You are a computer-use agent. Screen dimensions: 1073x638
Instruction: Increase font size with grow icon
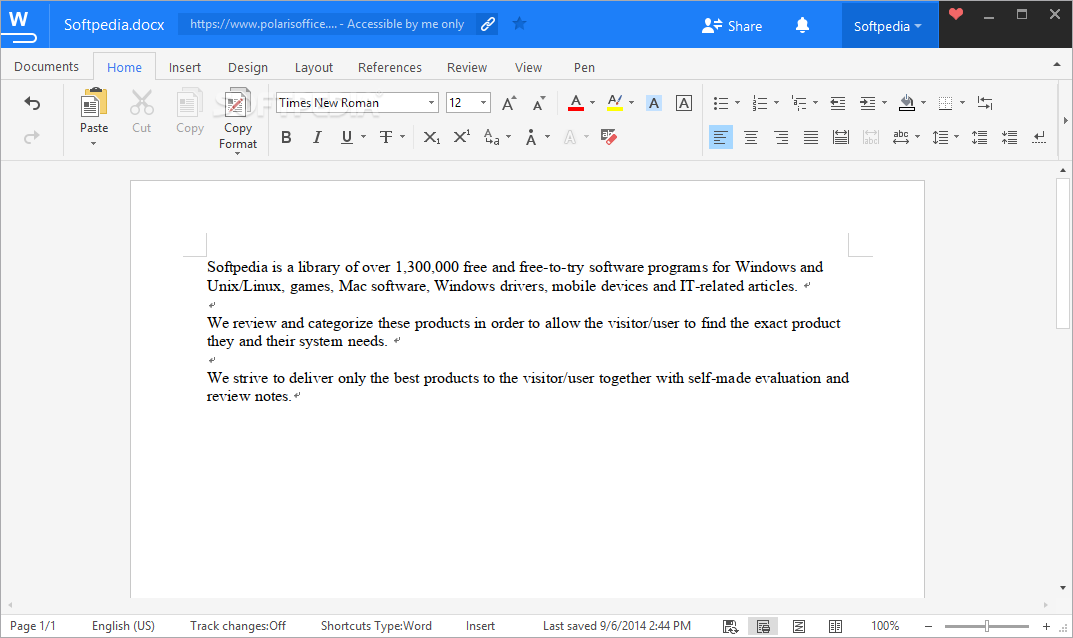(509, 103)
